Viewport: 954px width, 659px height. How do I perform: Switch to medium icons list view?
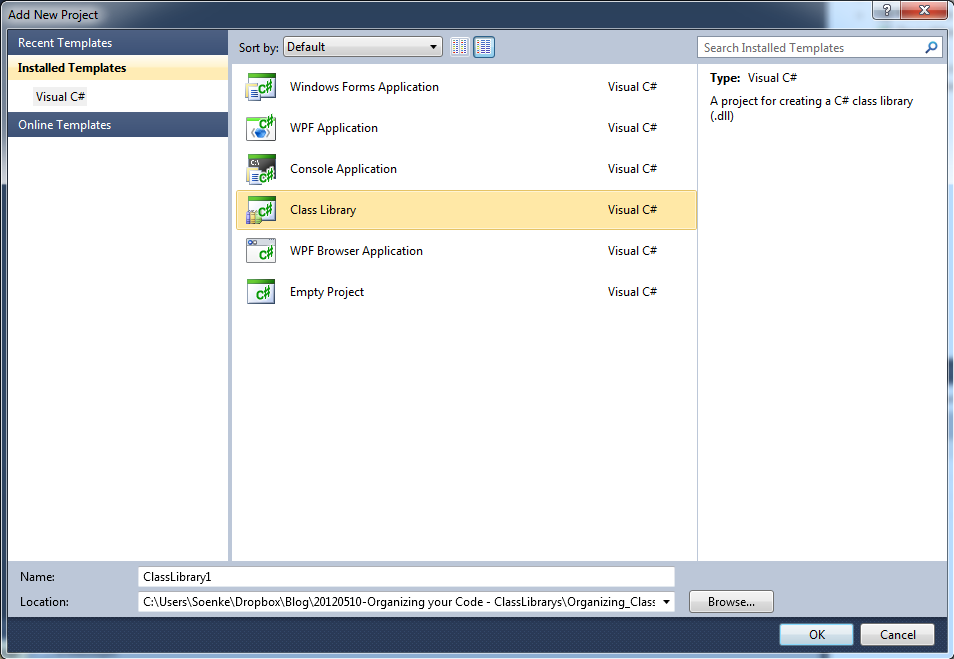pyautogui.click(x=484, y=47)
